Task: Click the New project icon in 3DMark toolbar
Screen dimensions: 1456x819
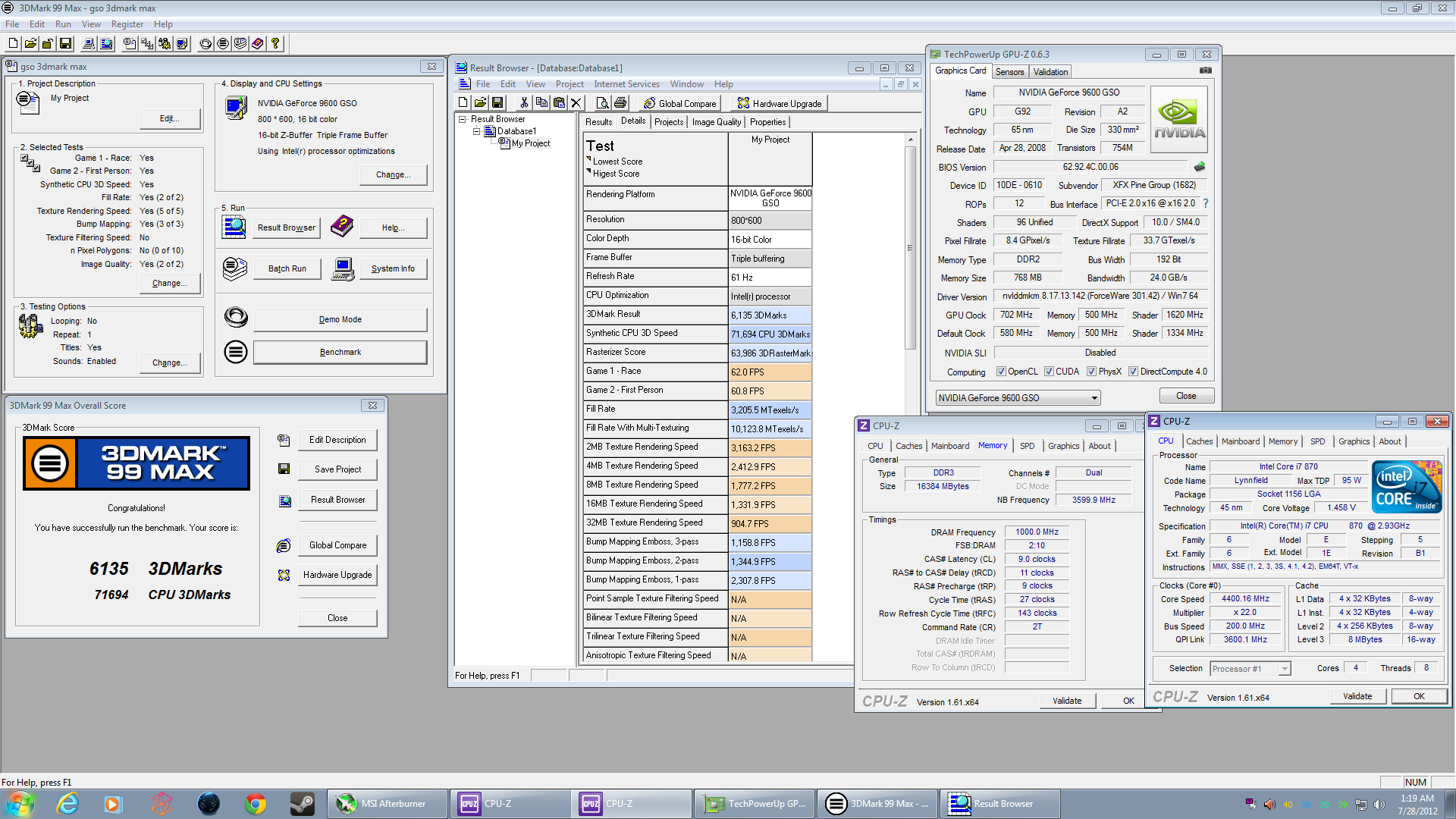Action: click(x=13, y=44)
